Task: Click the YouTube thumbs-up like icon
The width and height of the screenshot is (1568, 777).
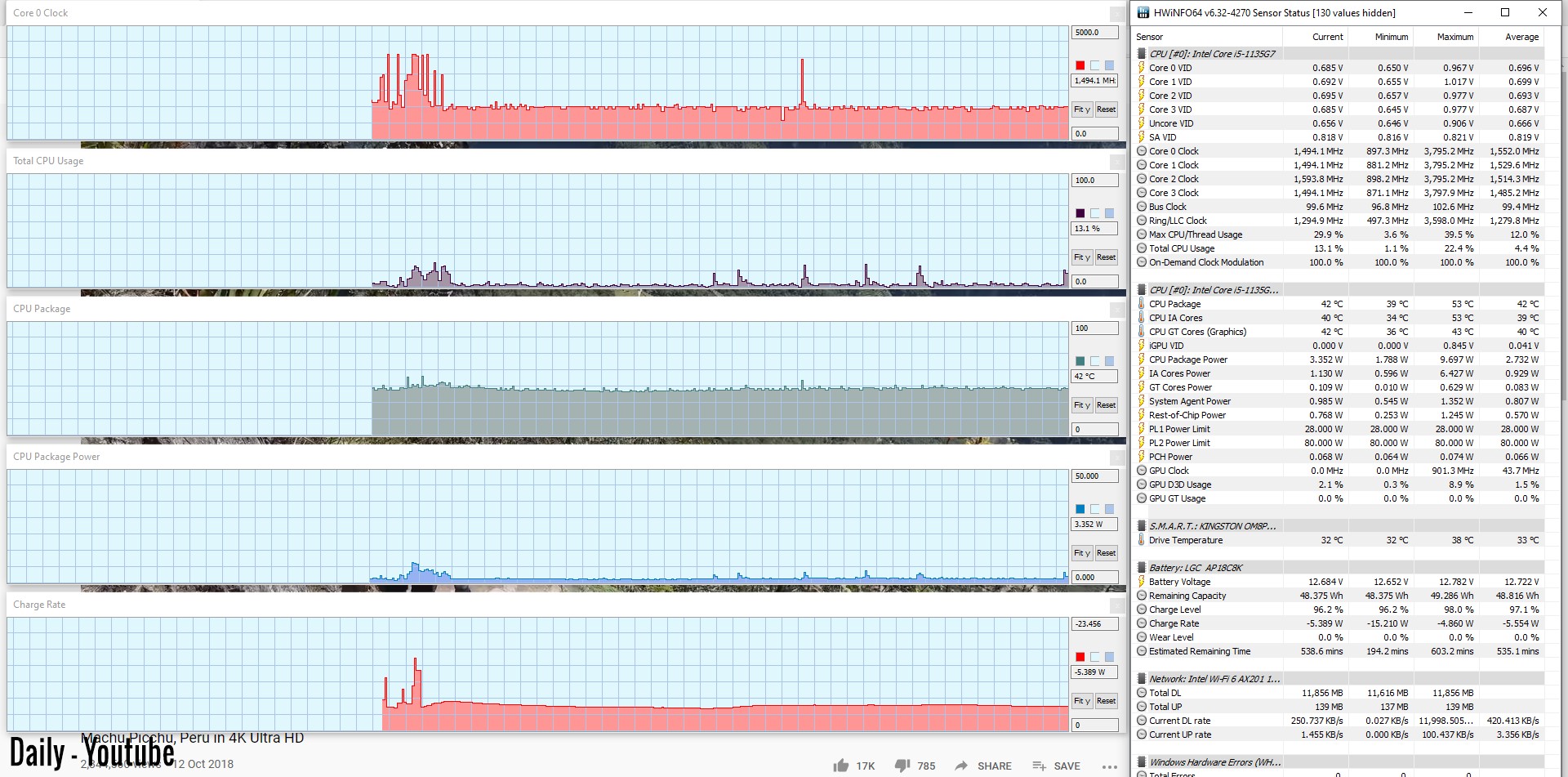Action: [840, 766]
